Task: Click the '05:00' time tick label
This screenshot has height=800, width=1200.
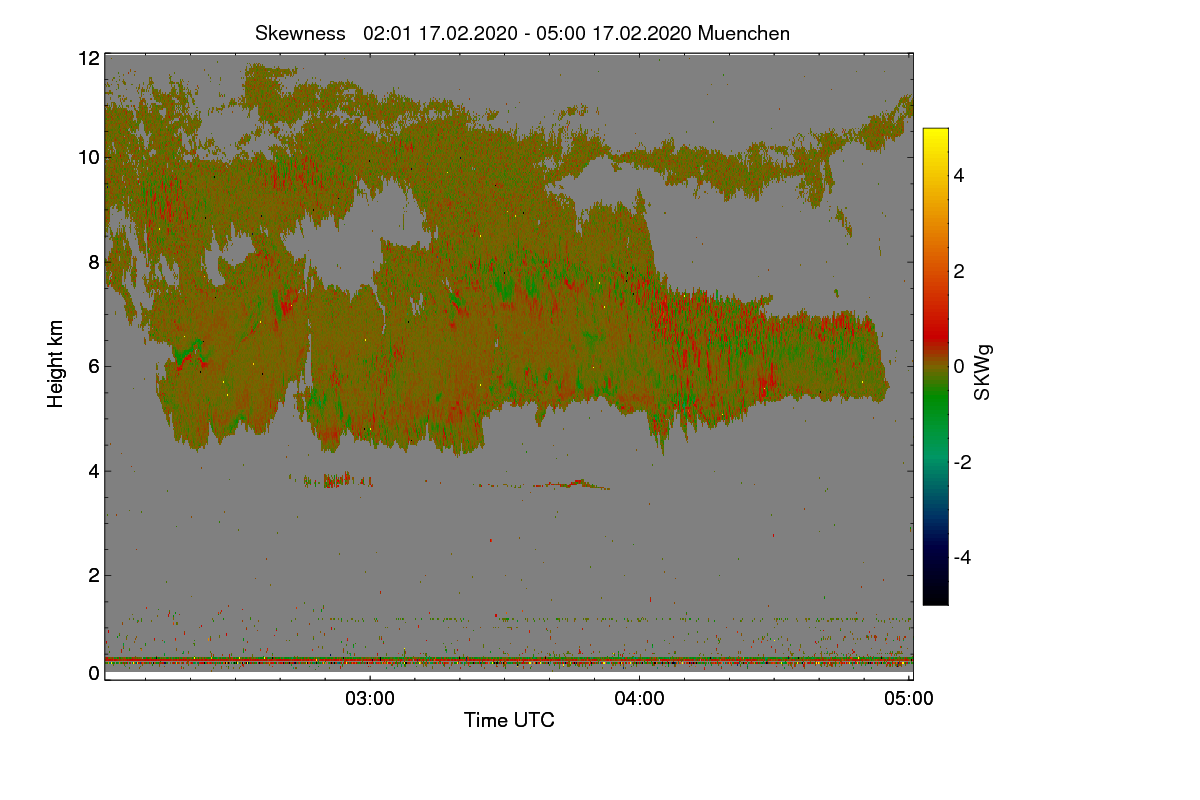Action: pos(909,698)
